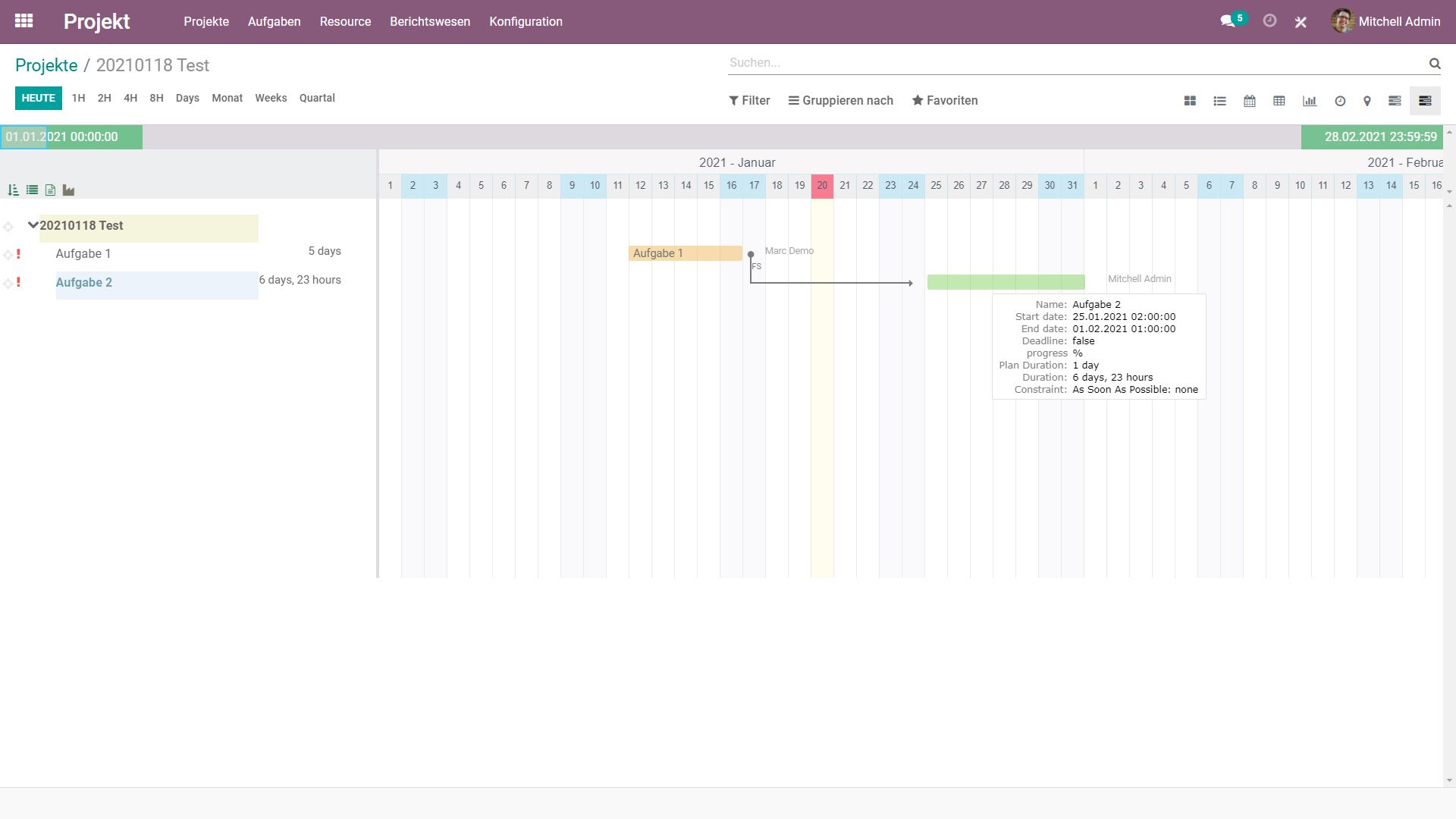Open the Favoriten dropdown
This screenshot has width=1456, height=819.
coord(944,101)
